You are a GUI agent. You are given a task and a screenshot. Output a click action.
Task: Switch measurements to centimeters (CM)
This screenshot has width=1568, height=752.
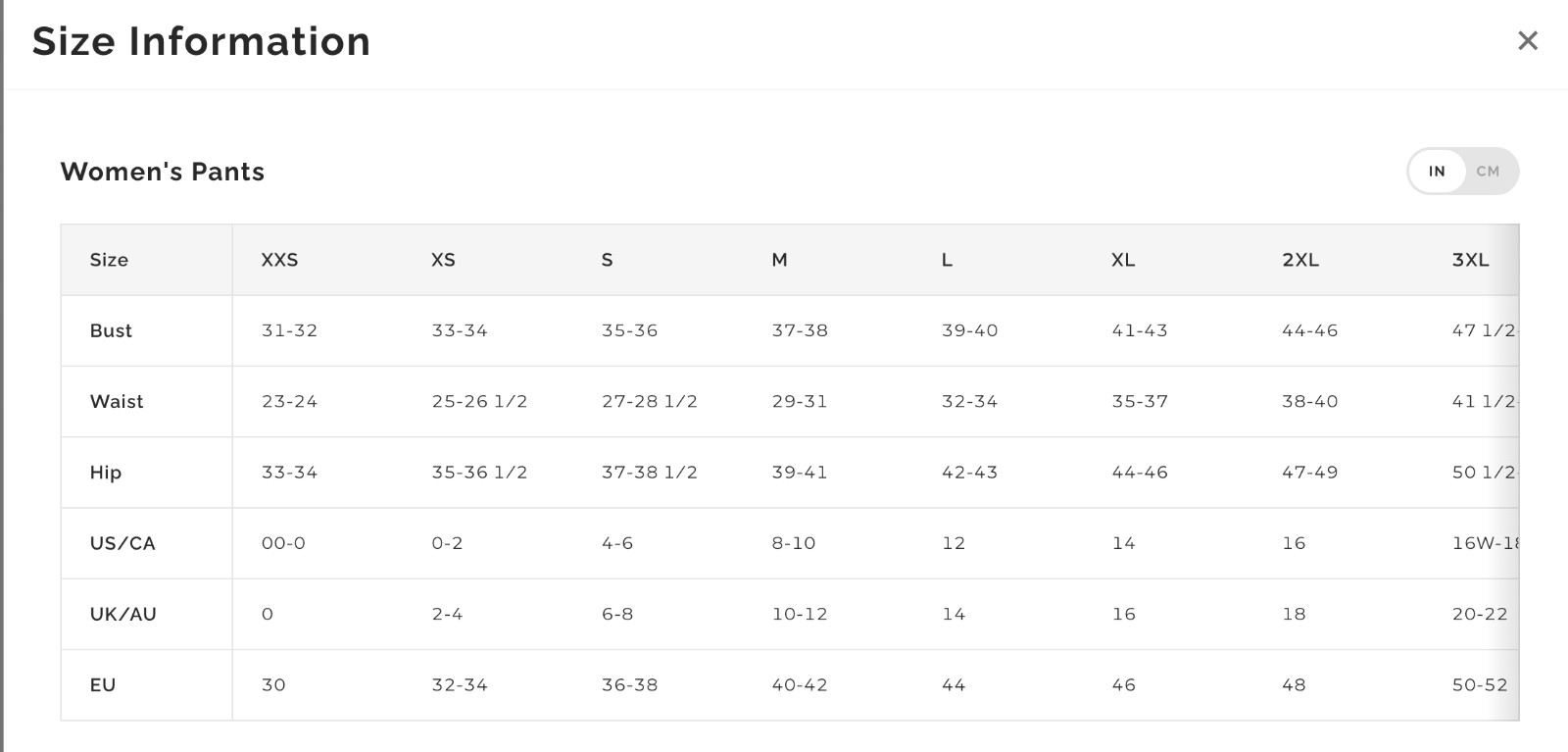(x=1487, y=172)
